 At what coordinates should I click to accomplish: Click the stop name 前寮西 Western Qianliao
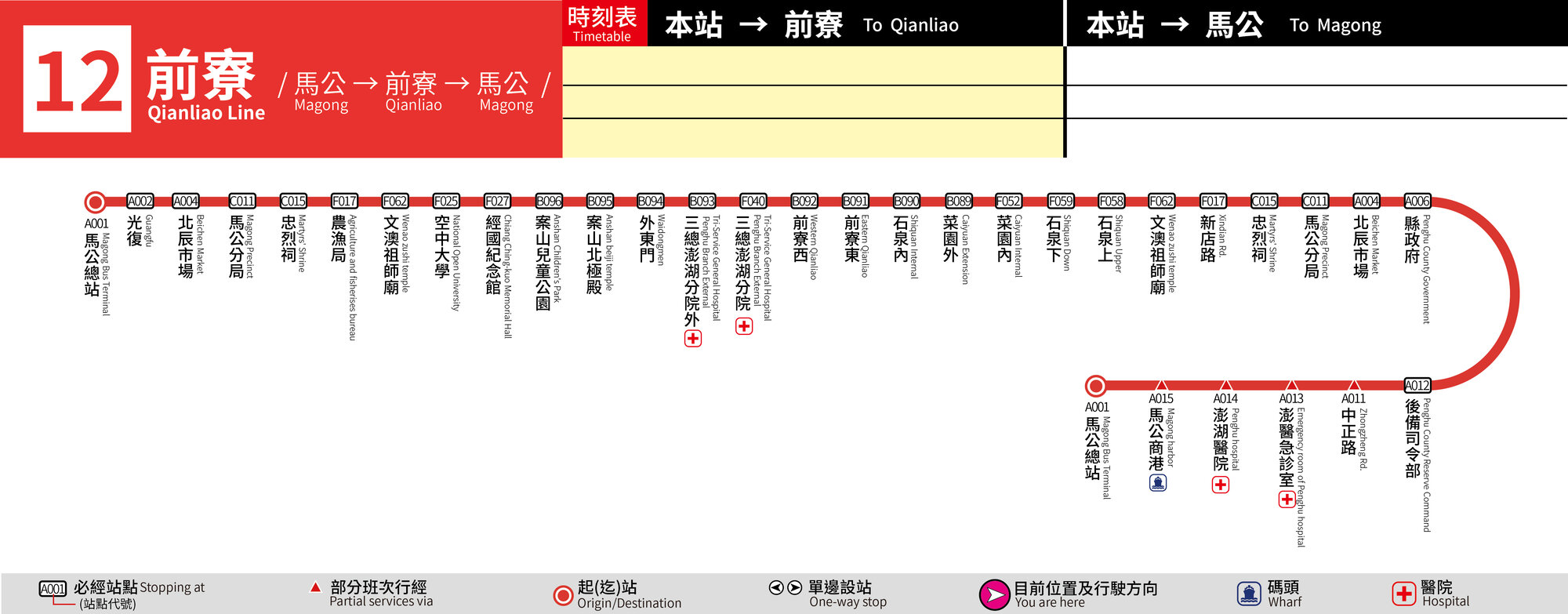pyautogui.click(x=805, y=246)
